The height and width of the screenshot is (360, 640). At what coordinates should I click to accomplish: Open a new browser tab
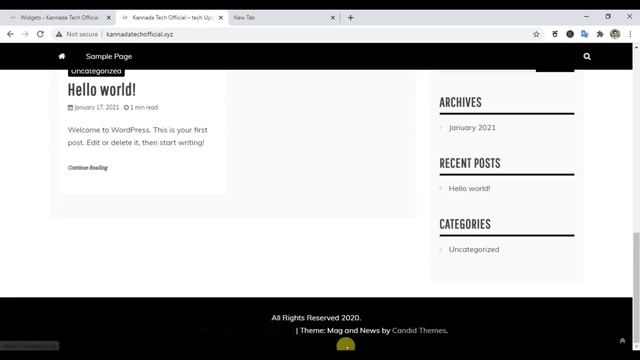click(x=351, y=18)
